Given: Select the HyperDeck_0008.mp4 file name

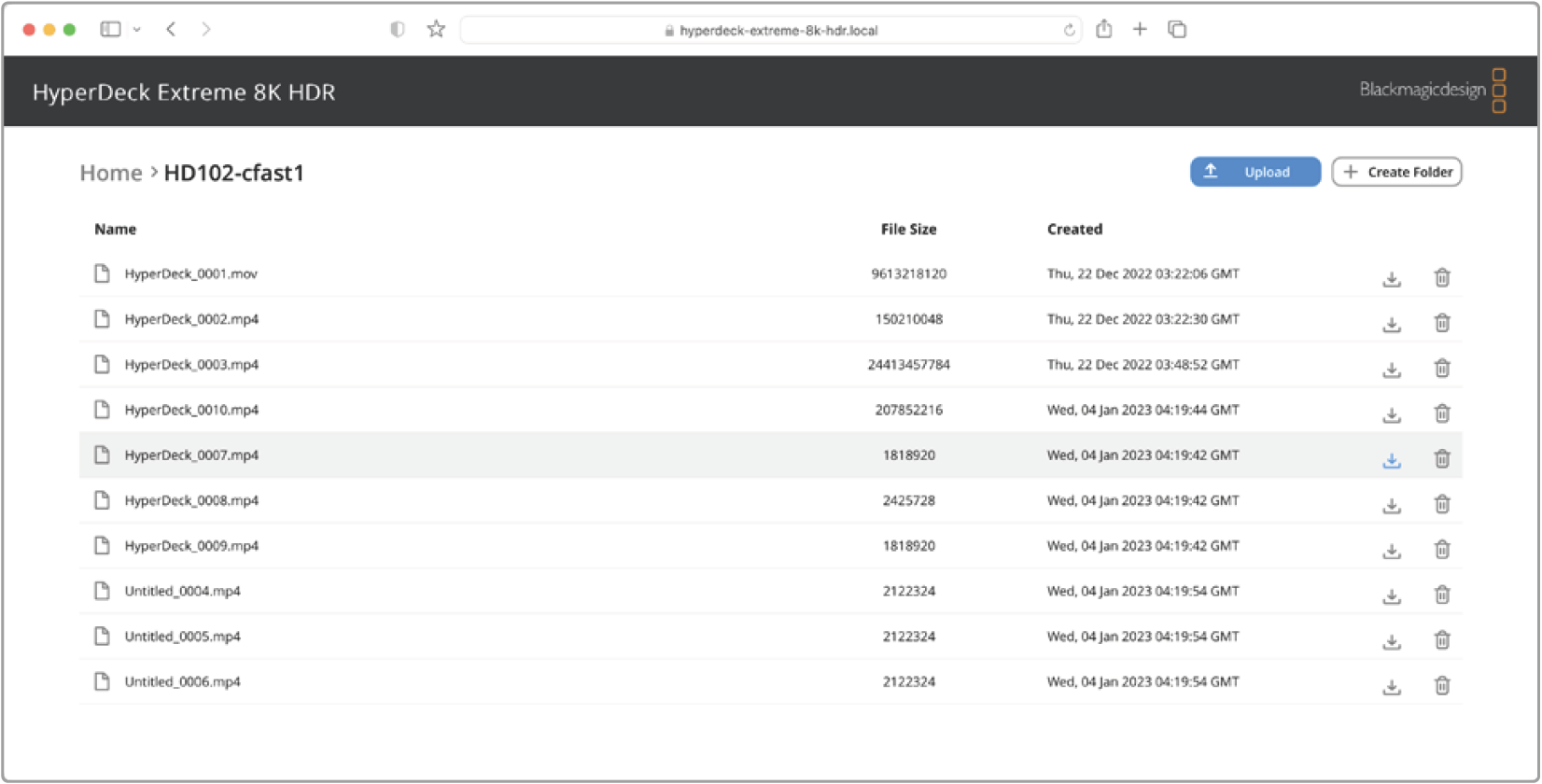Looking at the screenshot, I should [191, 500].
